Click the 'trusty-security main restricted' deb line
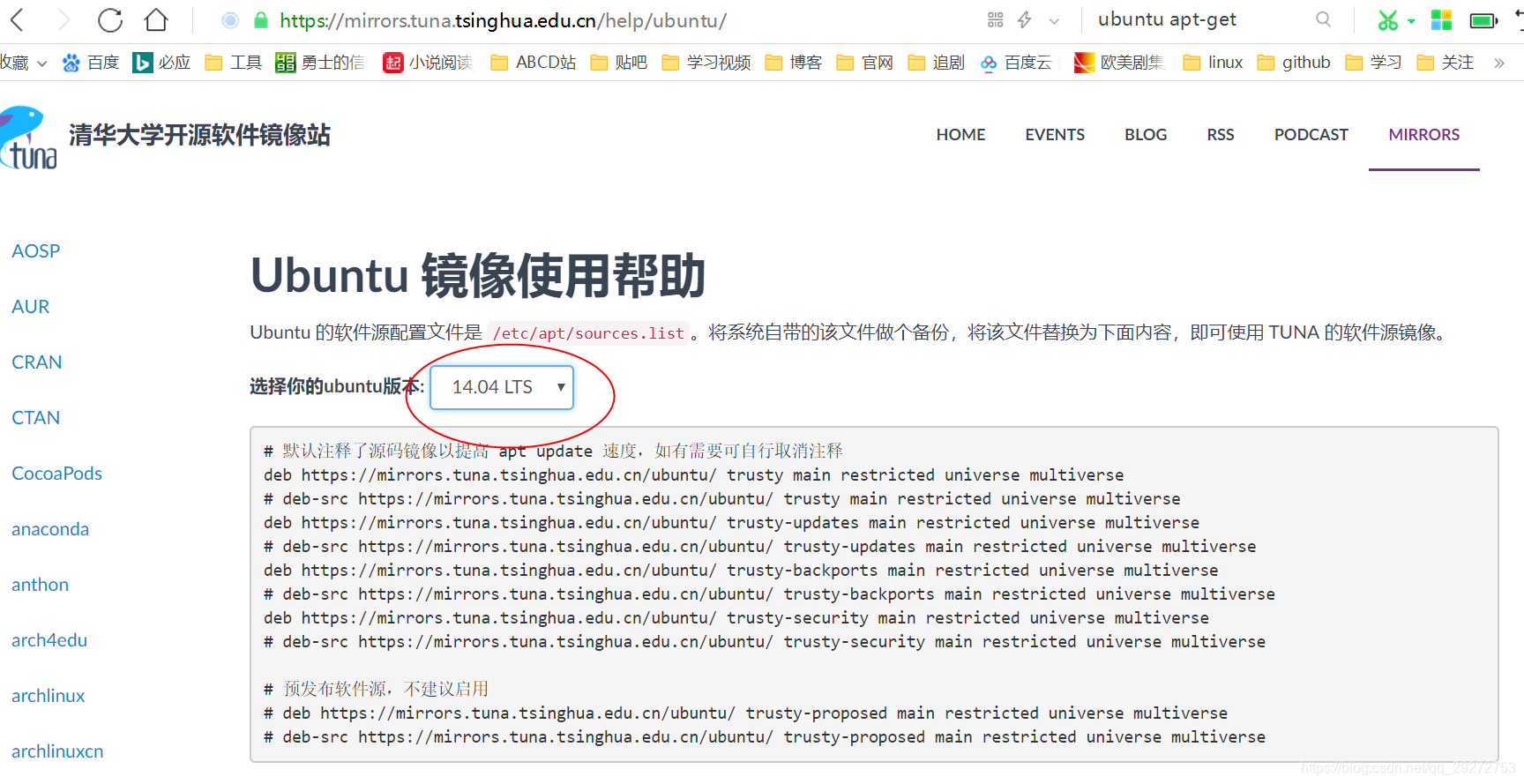Image resolution: width=1524 pixels, height=784 pixels. point(736,618)
